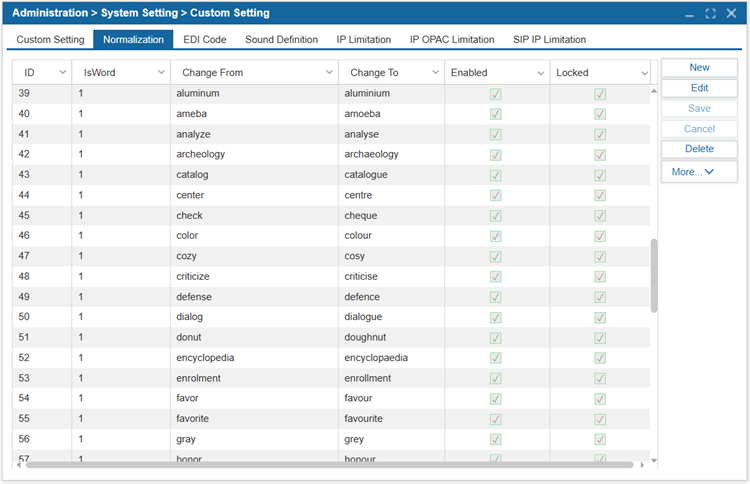Toggle Enabled checkbox for aluminum row
The image size is (750, 484).
click(x=496, y=94)
